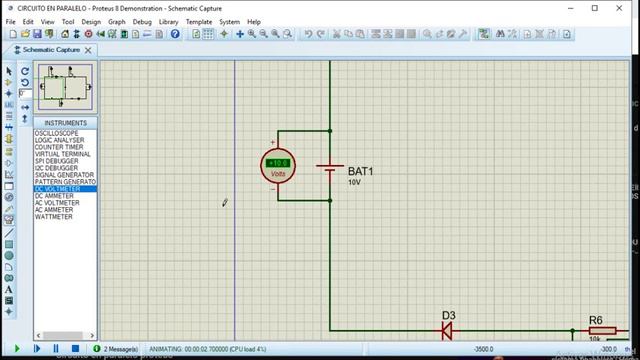
Task: Select SIGNAL GENERATOR in the instruments list
Action: [64, 175]
